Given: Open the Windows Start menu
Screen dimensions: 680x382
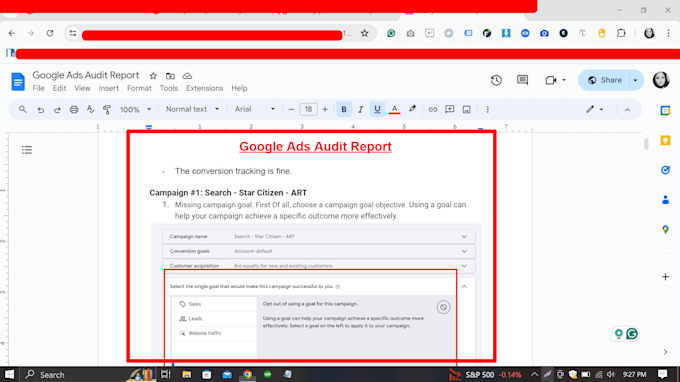Looking at the screenshot, I should (x=9, y=375).
